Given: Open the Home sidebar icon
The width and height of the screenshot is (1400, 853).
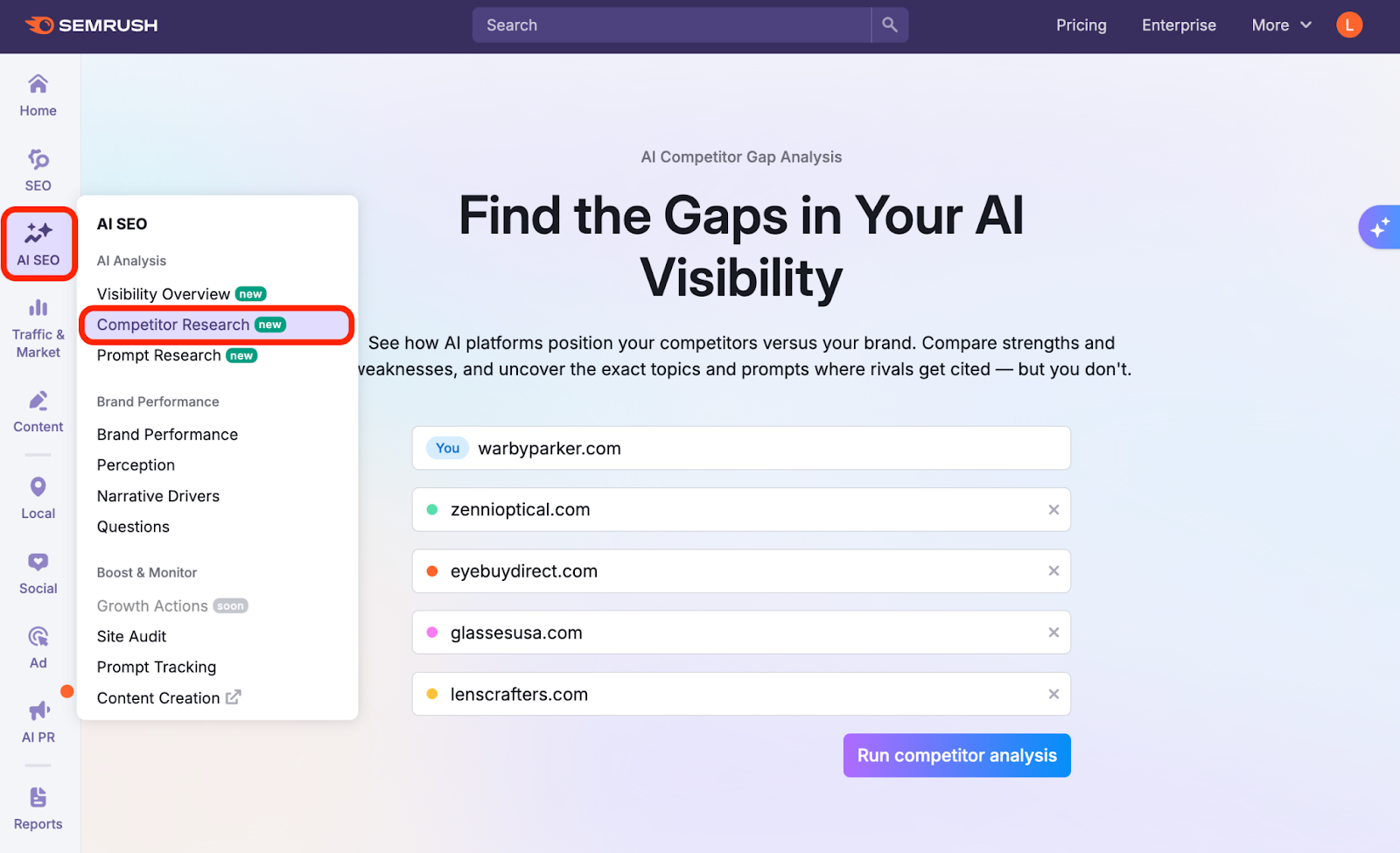Looking at the screenshot, I should (x=38, y=95).
